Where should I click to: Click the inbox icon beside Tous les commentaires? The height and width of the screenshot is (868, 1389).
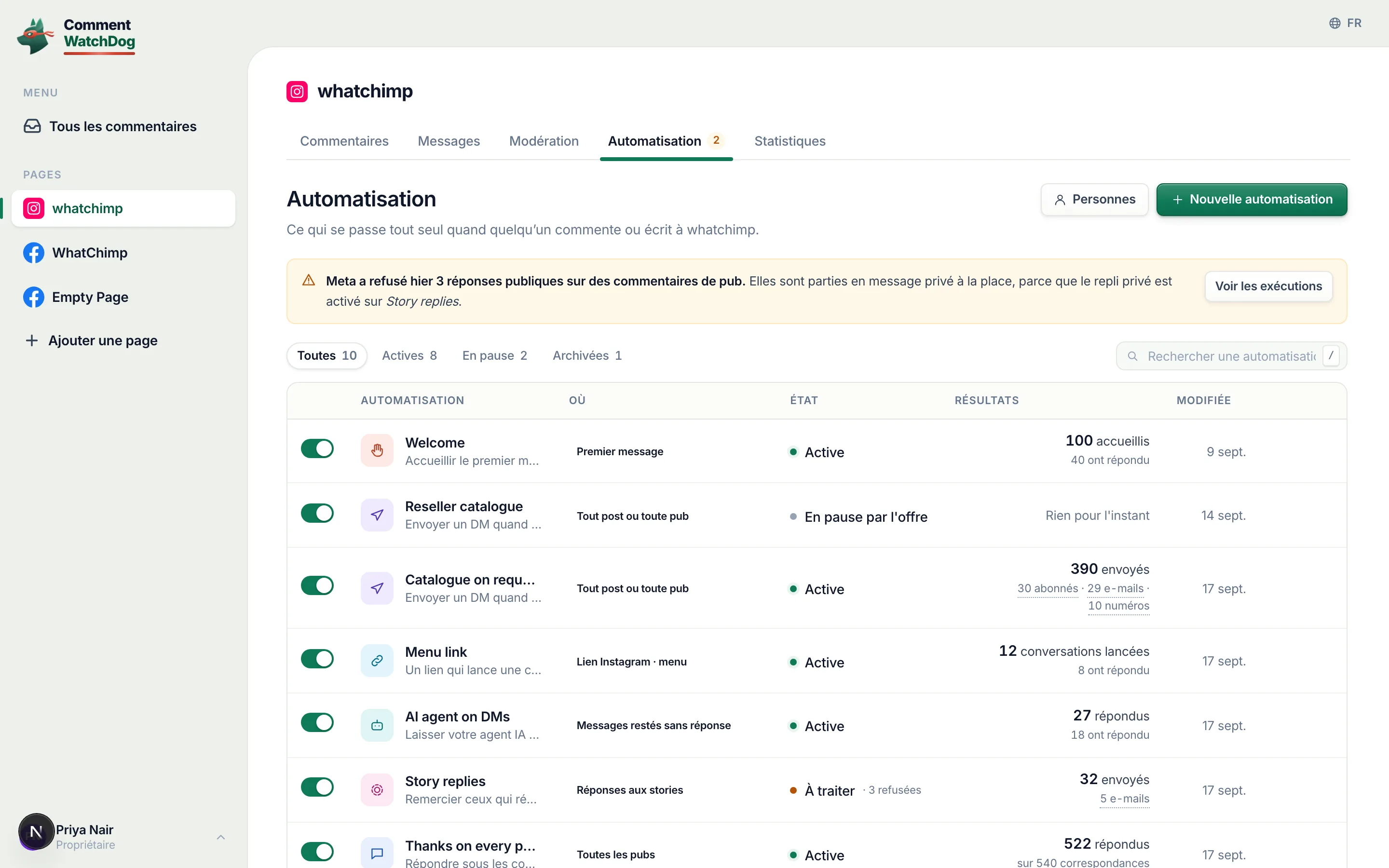[x=32, y=126]
